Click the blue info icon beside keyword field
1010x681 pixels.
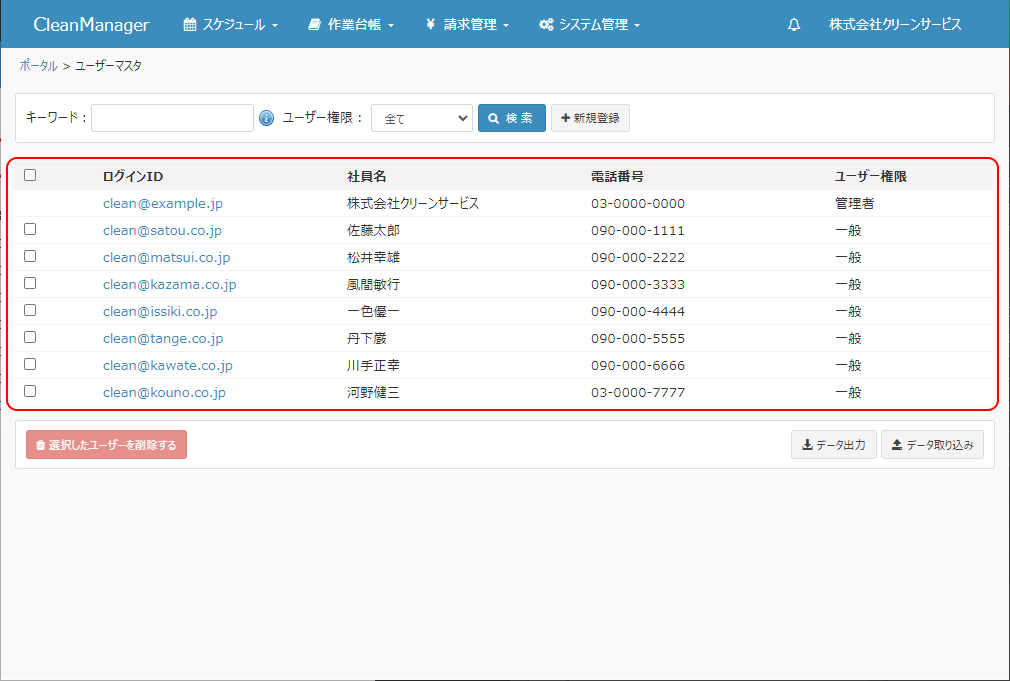[266, 118]
